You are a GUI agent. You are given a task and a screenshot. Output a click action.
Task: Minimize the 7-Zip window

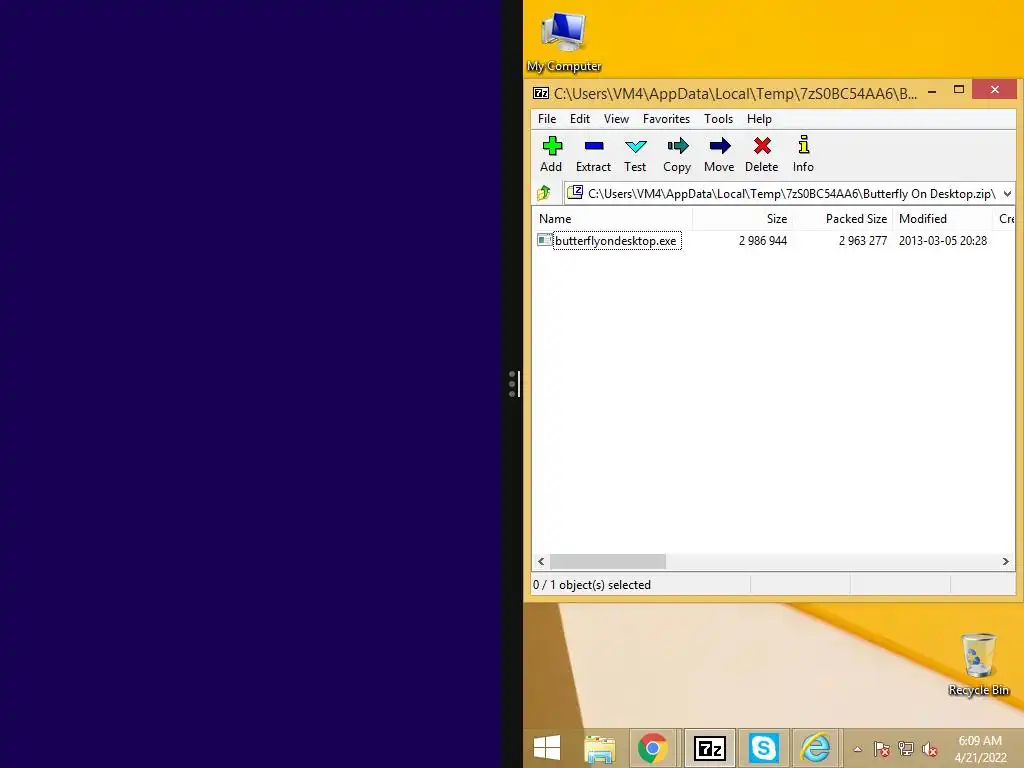click(x=932, y=91)
